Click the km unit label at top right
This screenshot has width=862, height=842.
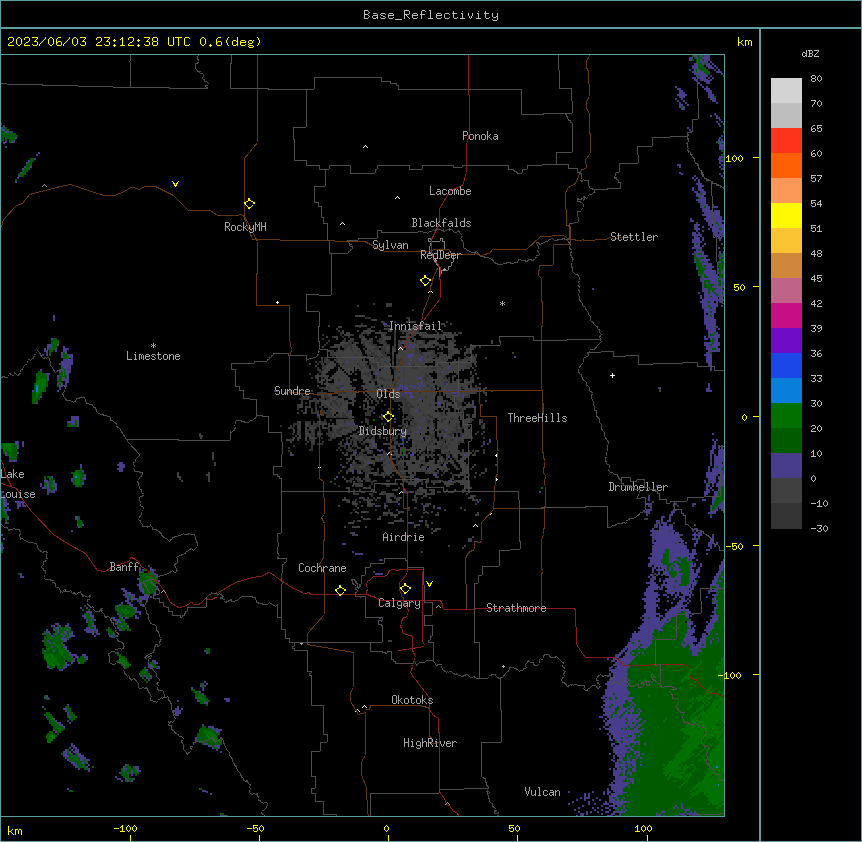(745, 42)
